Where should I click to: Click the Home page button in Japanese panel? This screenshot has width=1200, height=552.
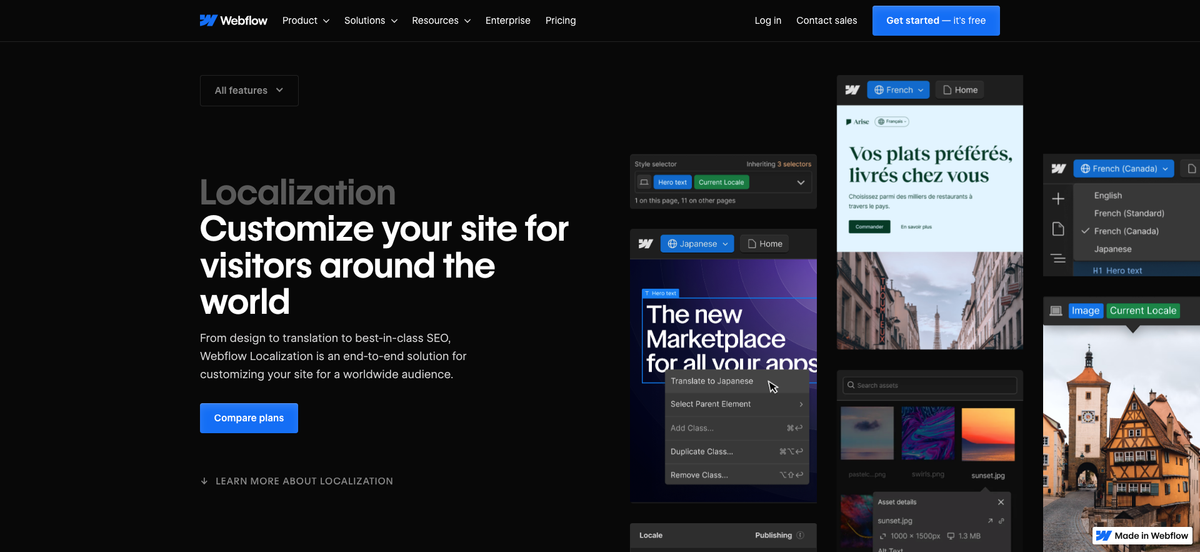coord(764,244)
